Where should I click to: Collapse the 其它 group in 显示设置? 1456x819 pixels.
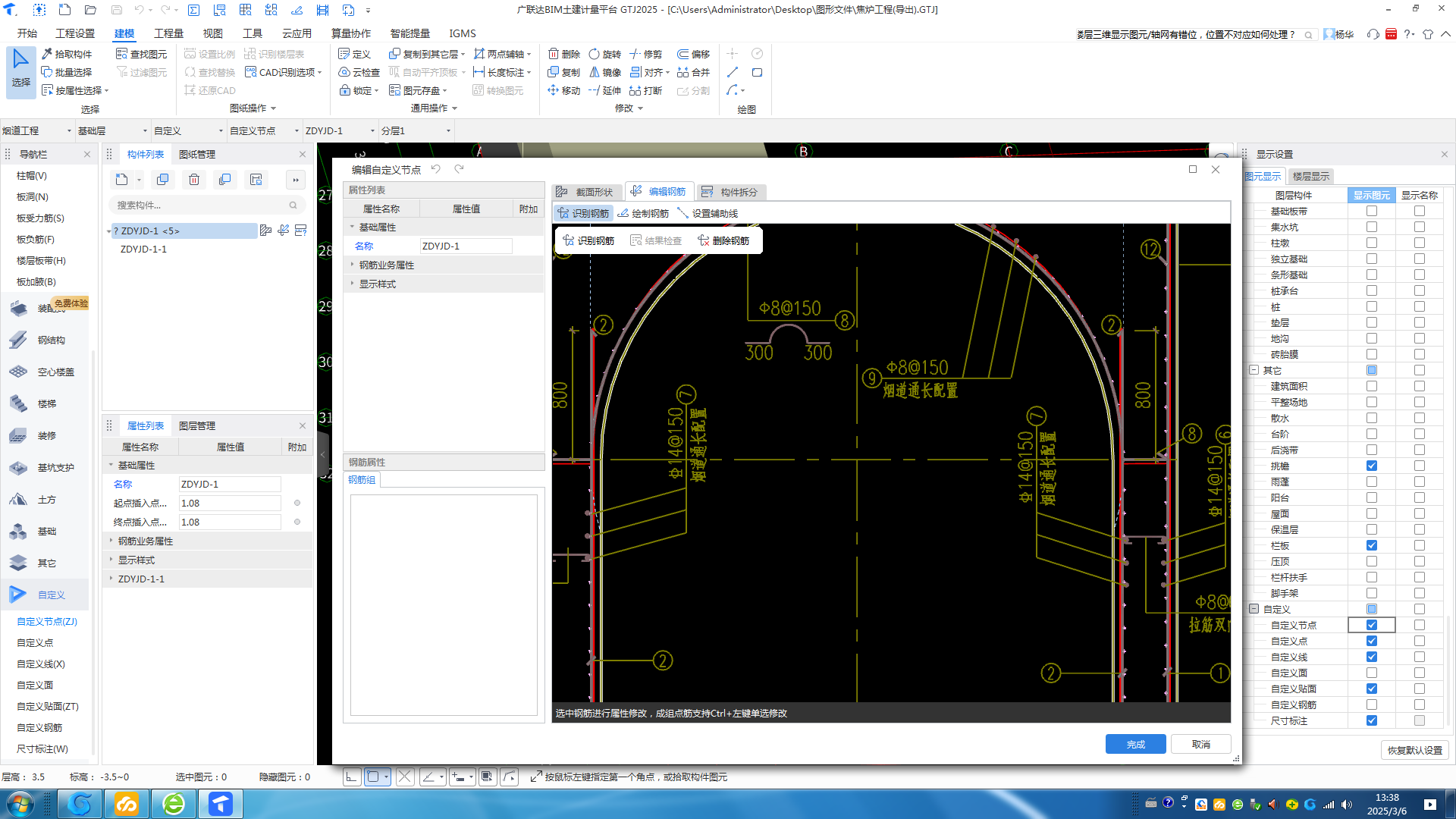1254,370
